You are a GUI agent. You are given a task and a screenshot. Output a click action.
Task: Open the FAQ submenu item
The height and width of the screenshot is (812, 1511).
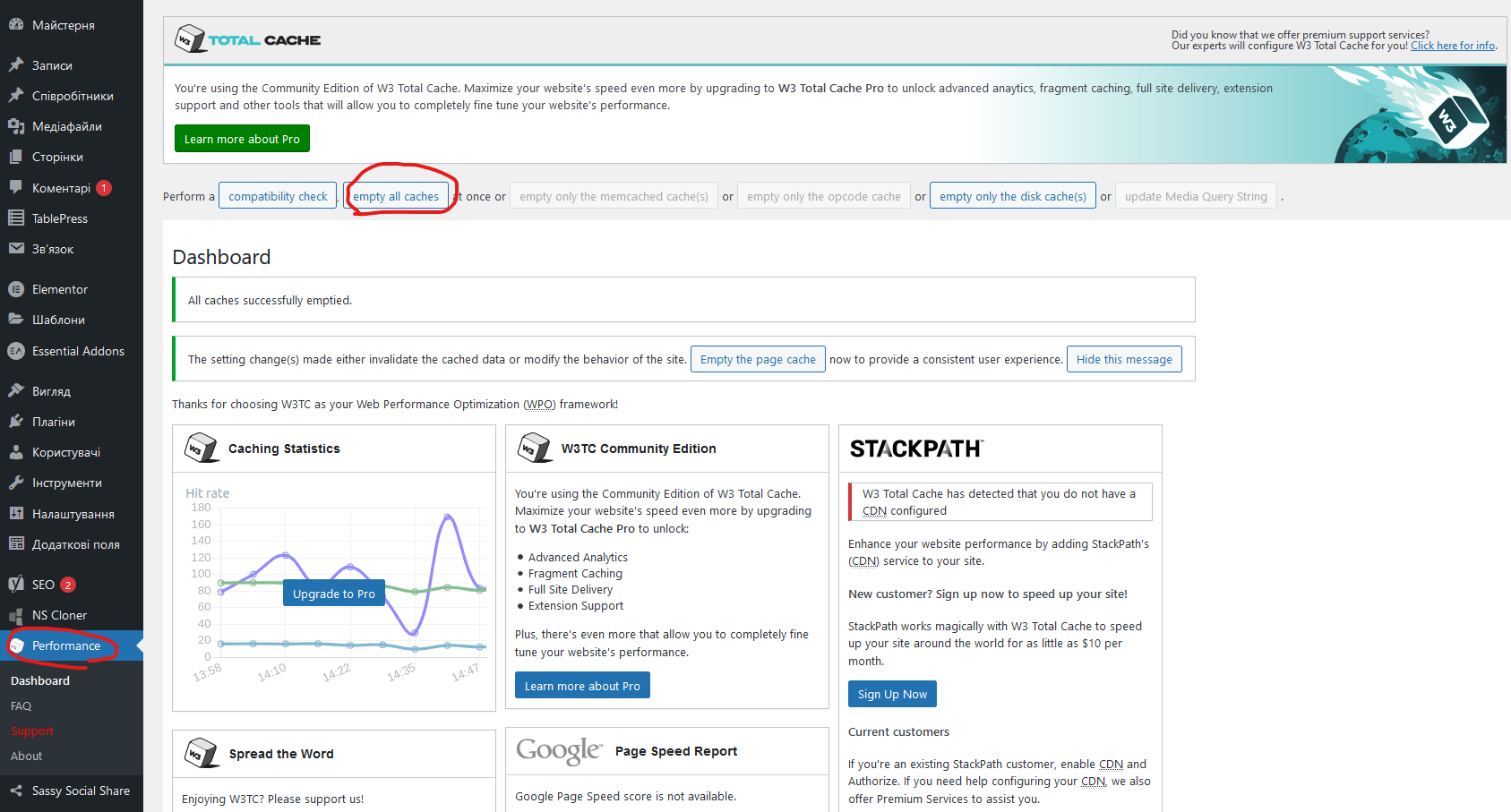point(21,705)
